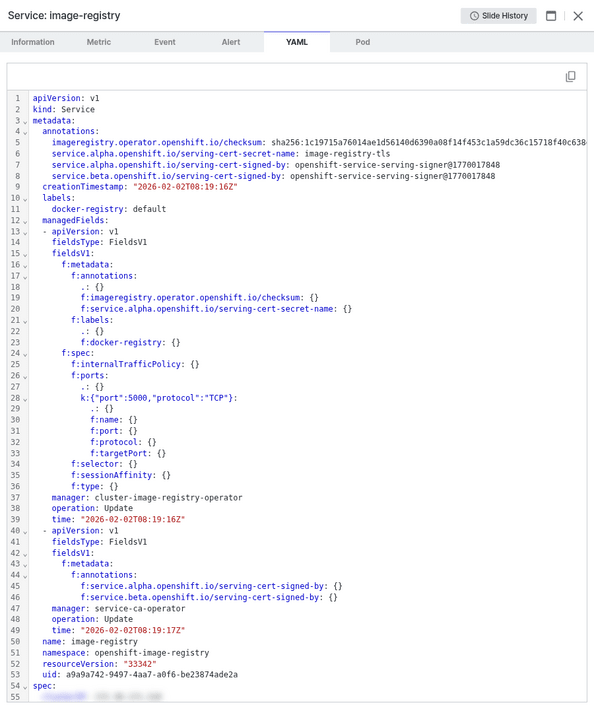
Task: Click the beta serving-cert-signed-by annotation on line 8
Action: tap(273, 176)
